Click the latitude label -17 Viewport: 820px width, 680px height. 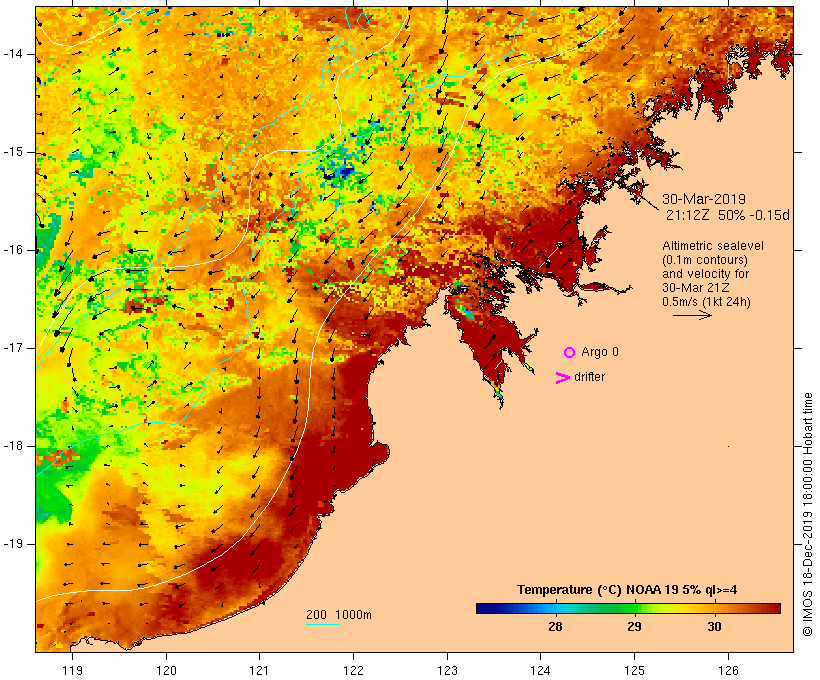click(14, 348)
